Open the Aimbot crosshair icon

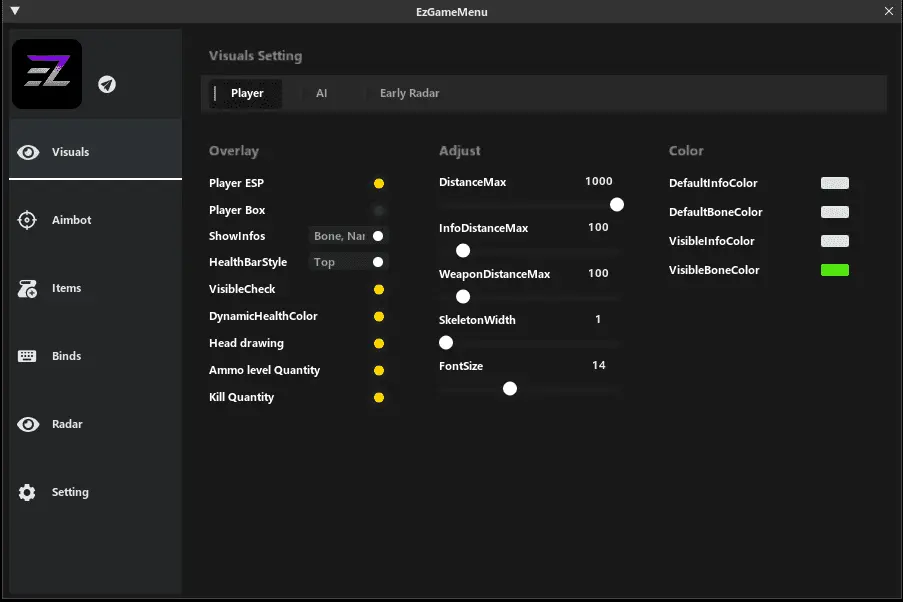pos(28,220)
